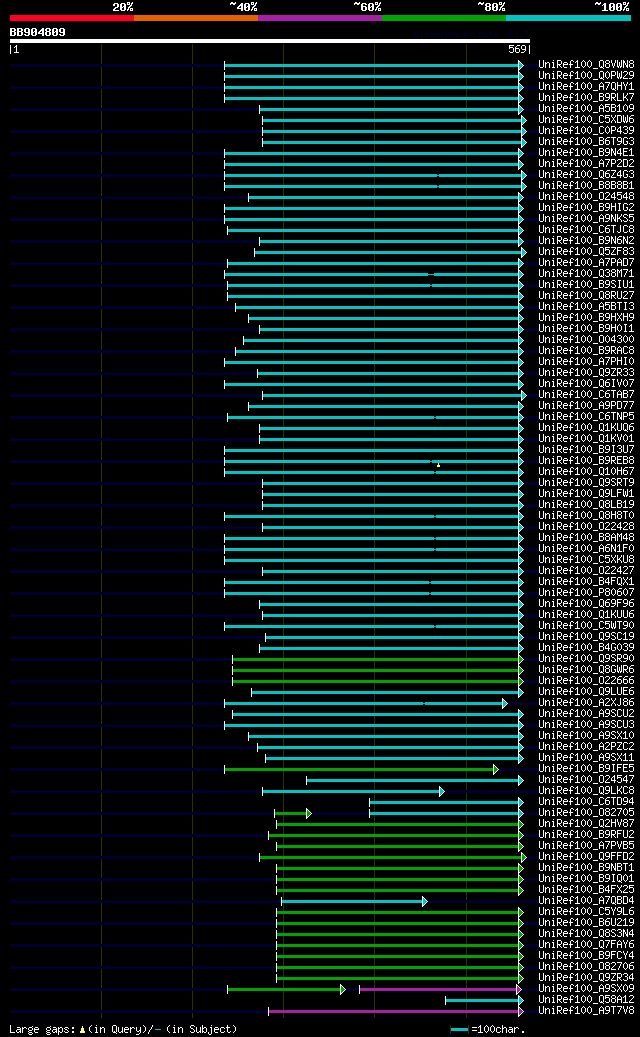This screenshot has width=640, height=1037.
Task: Click the UniRef100_C5Y9L6 accession
Action: click(586, 912)
